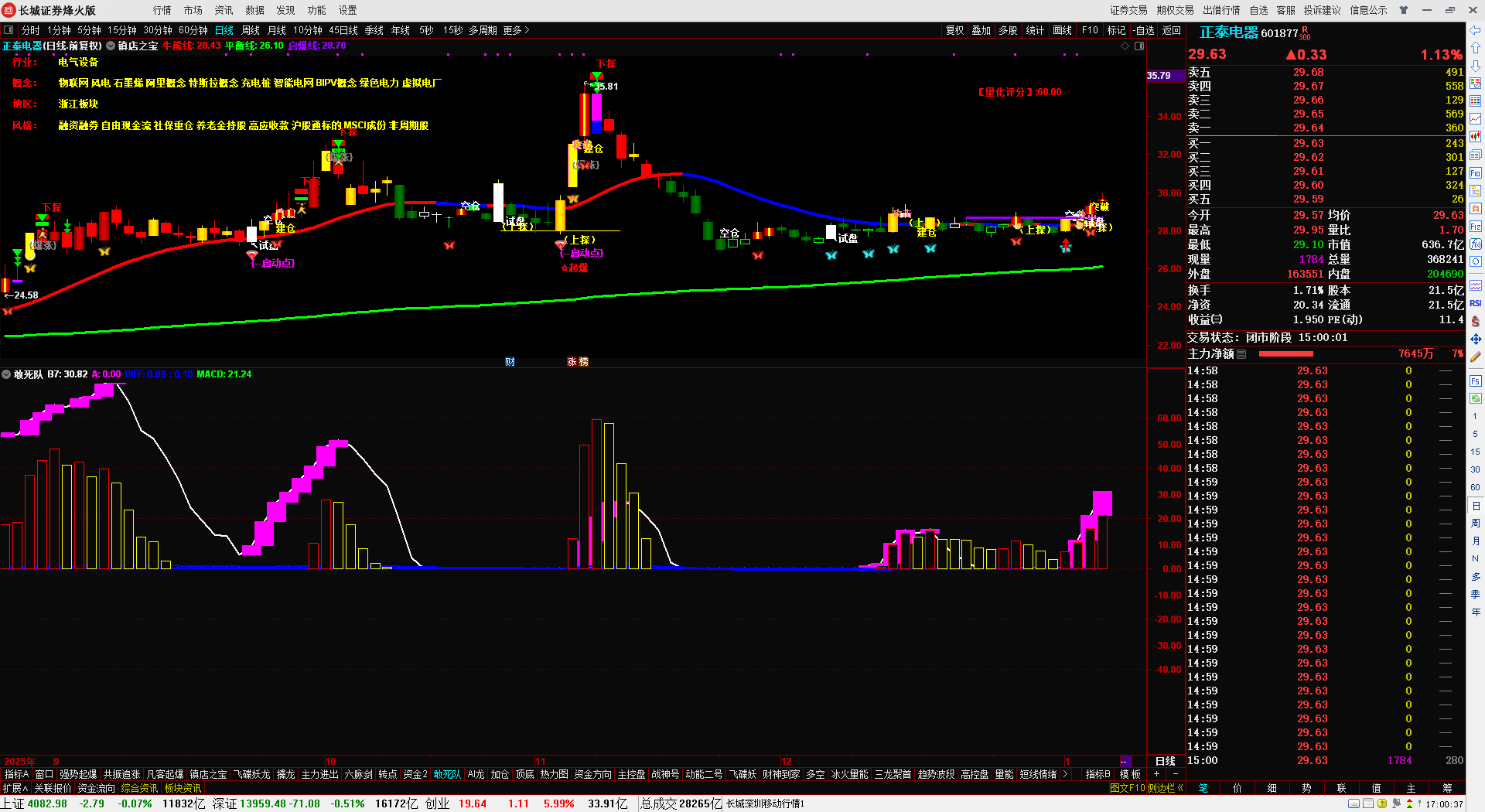This screenshot has width=1485, height=812.
Task: Click the shirt skin icon in title bar
Action: (x=1404, y=10)
